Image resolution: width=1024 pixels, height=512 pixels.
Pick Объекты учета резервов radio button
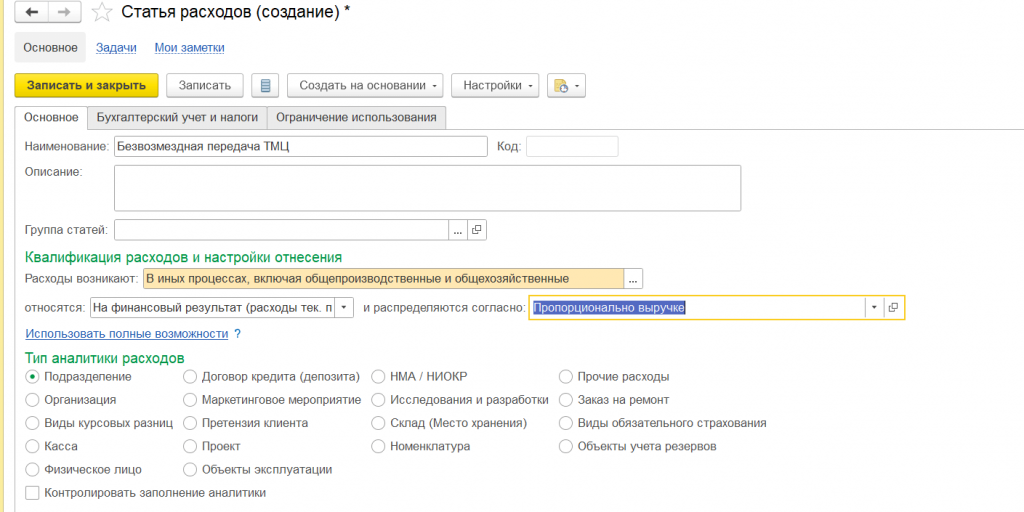click(566, 447)
